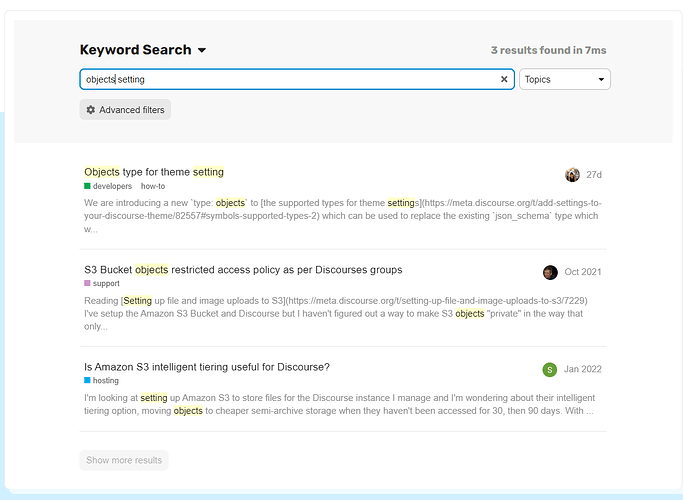Click the blue hosting category color square
The image size is (683, 500).
coord(87,380)
